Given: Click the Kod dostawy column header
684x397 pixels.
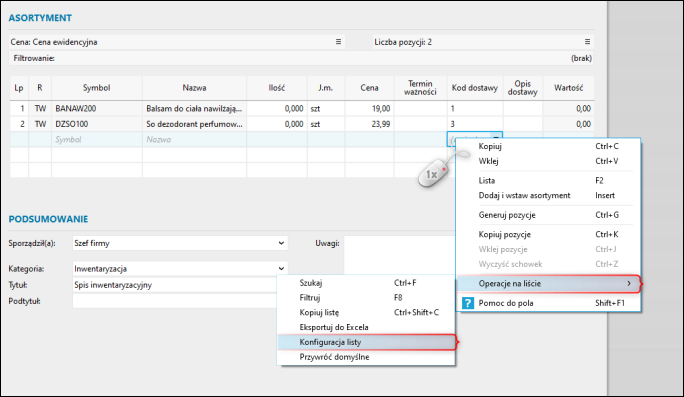Looking at the screenshot, I should coord(475,88).
